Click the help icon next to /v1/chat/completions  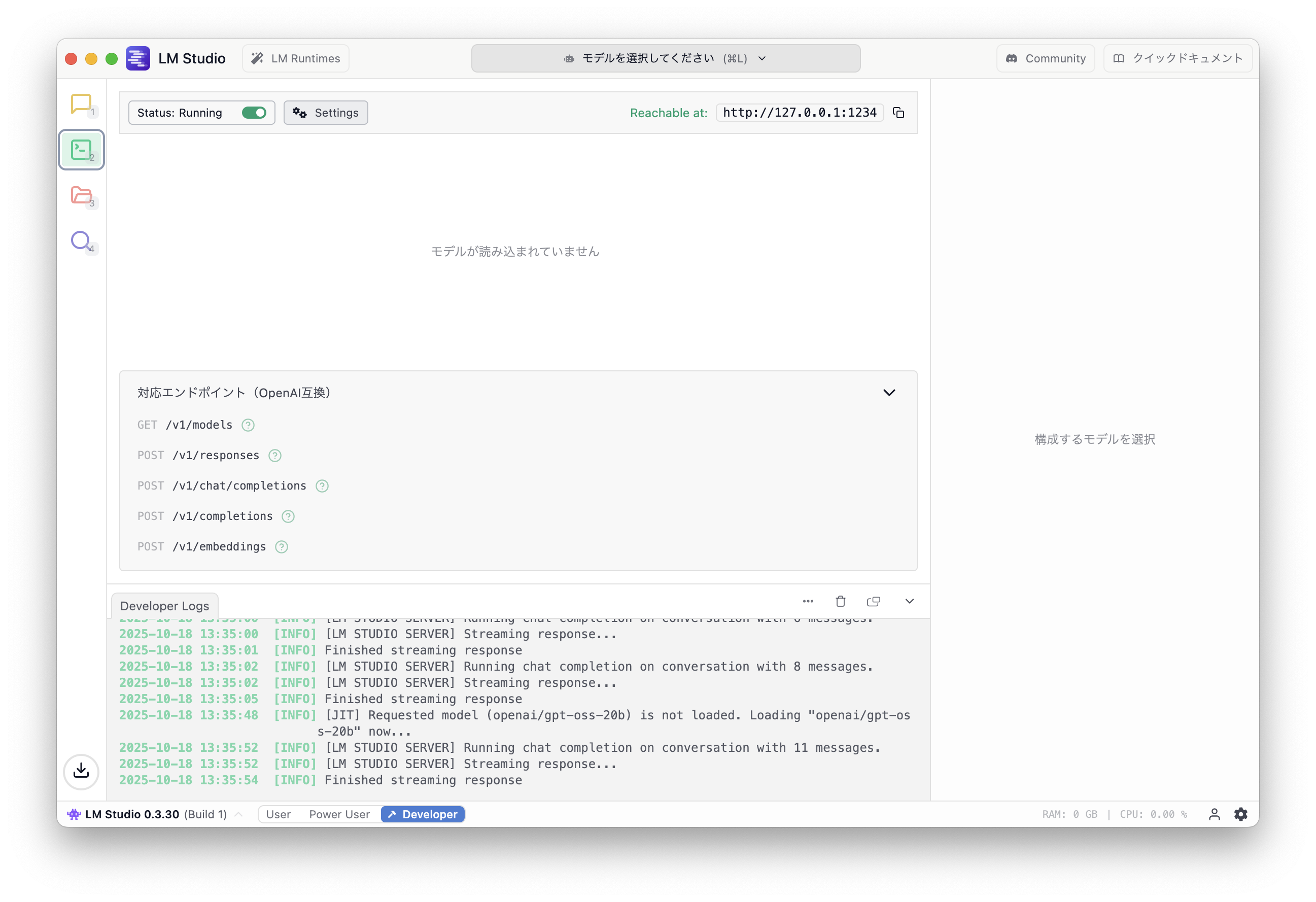click(322, 486)
